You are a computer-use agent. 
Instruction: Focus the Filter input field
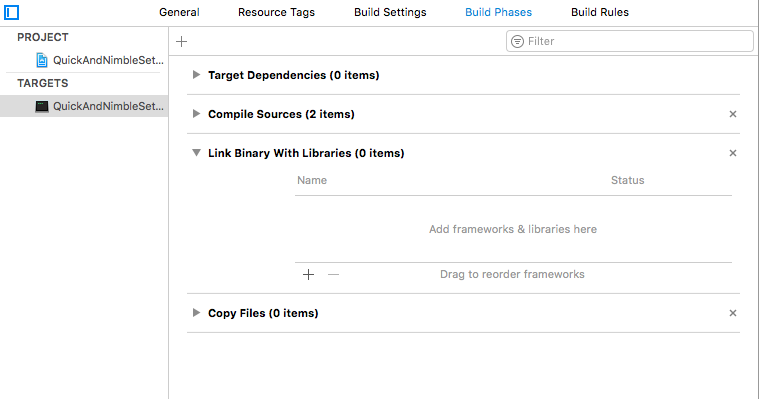(630, 41)
